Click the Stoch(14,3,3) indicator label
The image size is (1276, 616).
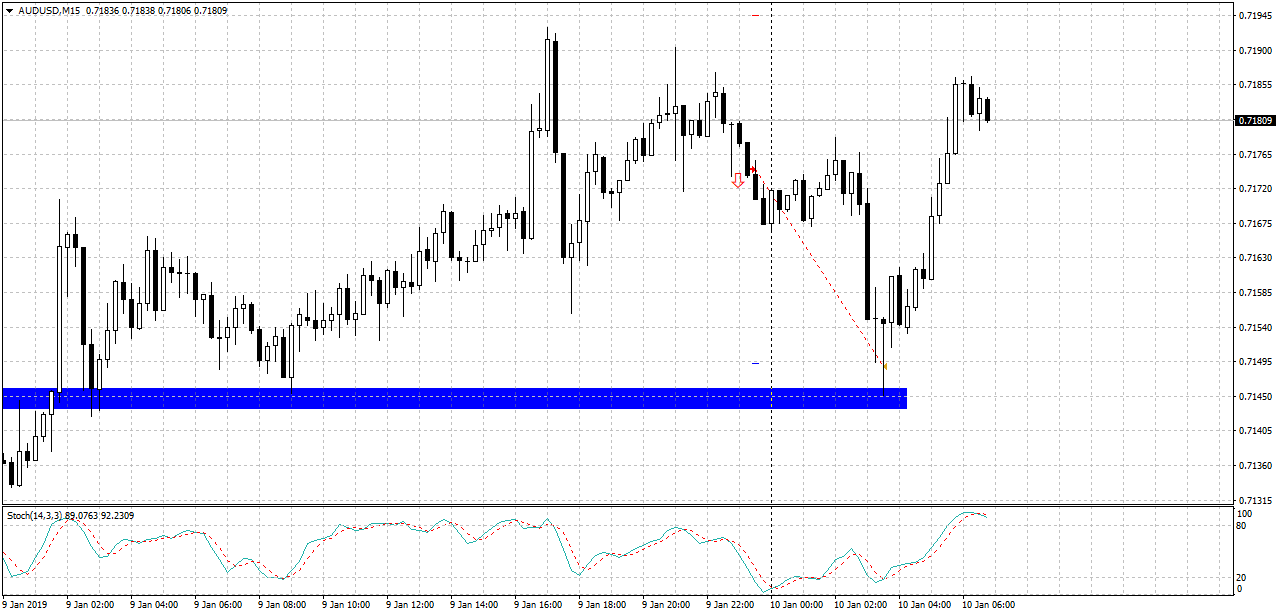point(35,515)
